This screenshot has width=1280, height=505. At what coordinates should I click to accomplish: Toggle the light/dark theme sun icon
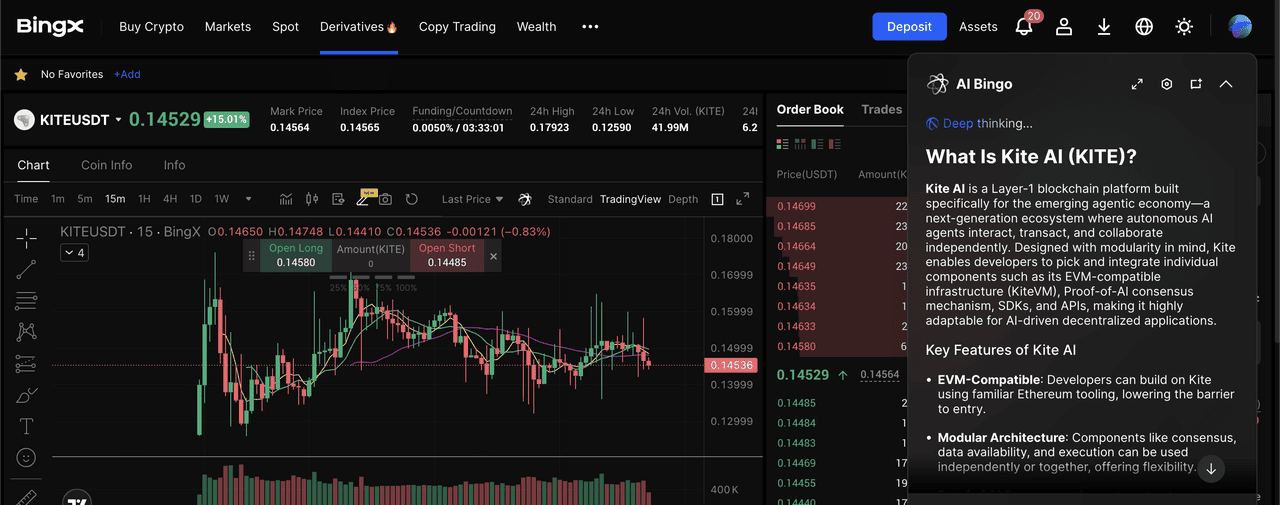point(1184,27)
